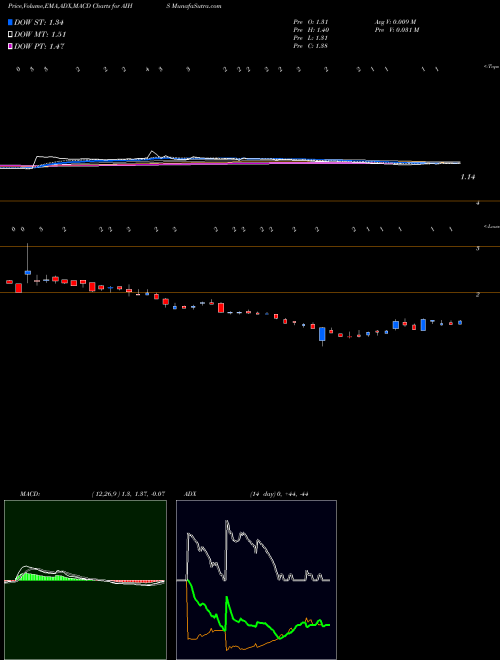Click the magenta DOW PT legend swatch
Screen dimensions: 500x660
click(x=10, y=46)
